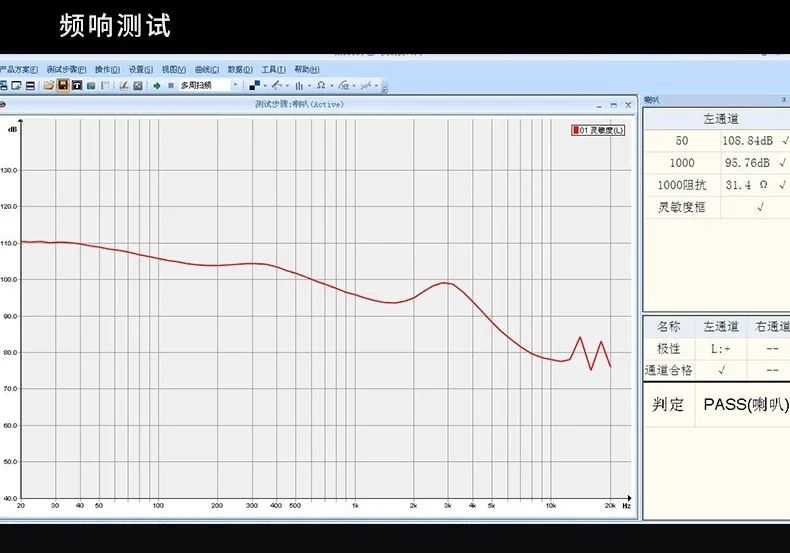
Task: Open the 操作(O) menu
Action: point(107,70)
